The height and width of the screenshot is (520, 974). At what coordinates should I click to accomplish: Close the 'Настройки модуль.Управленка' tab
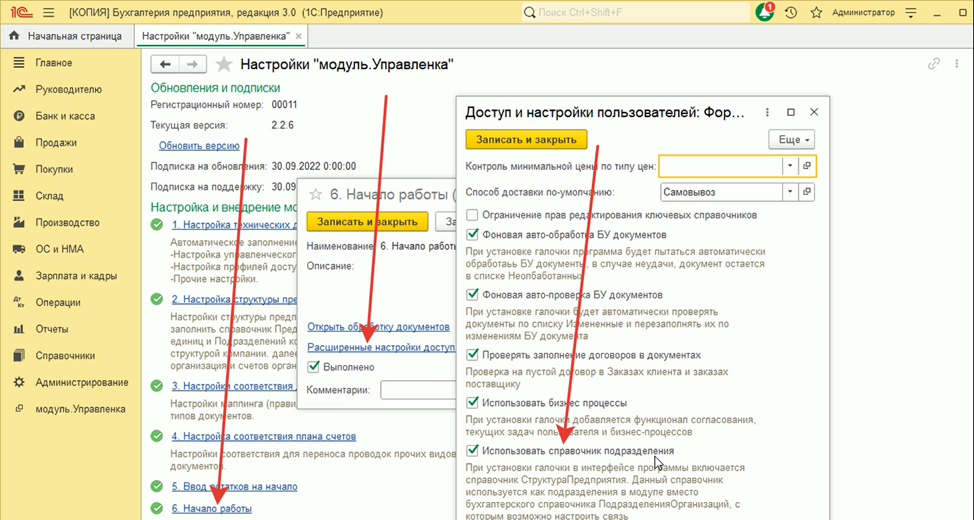[299, 37]
